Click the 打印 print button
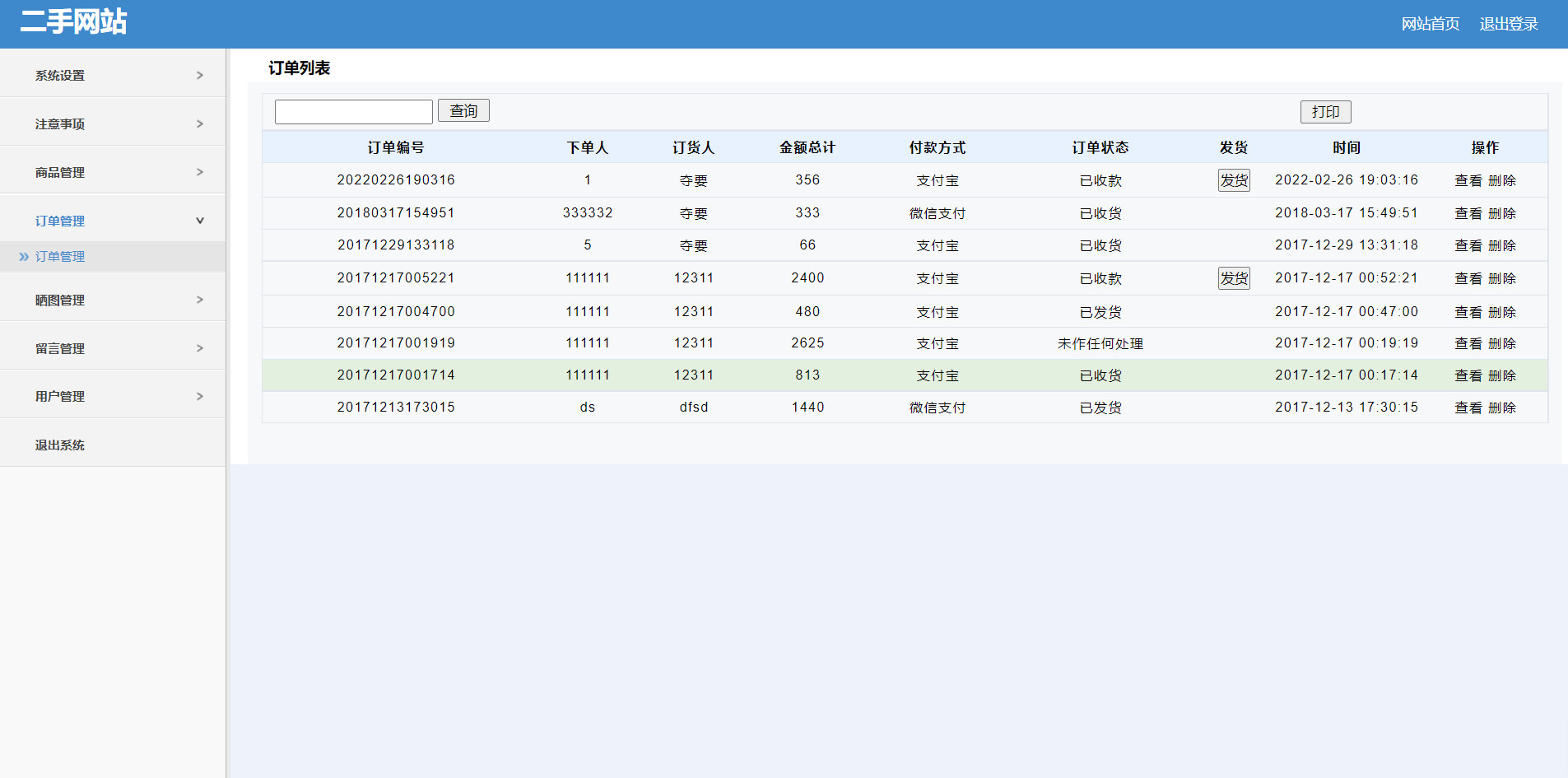The height and width of the screenshot is (778, 1568). pyautogui.click(x=1325, y=112)
